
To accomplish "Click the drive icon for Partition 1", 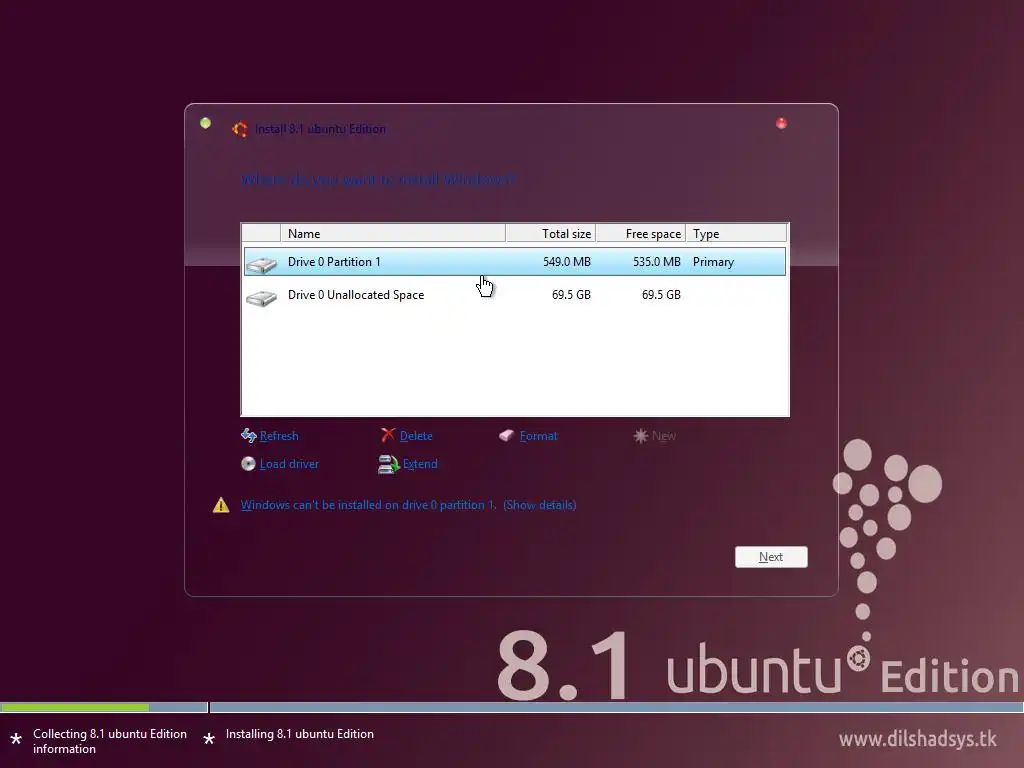I will click(x=261, y=264).
